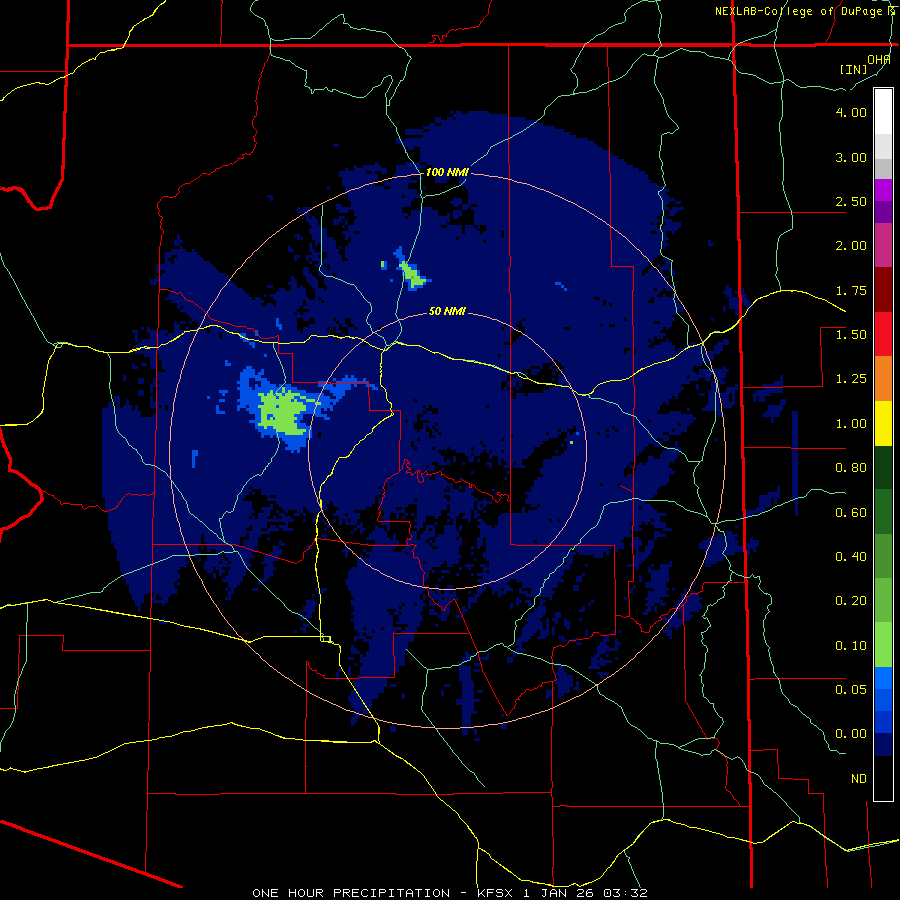Click the yellow 1.00 legend swatch
900x900 pixels.
[883, 423]
